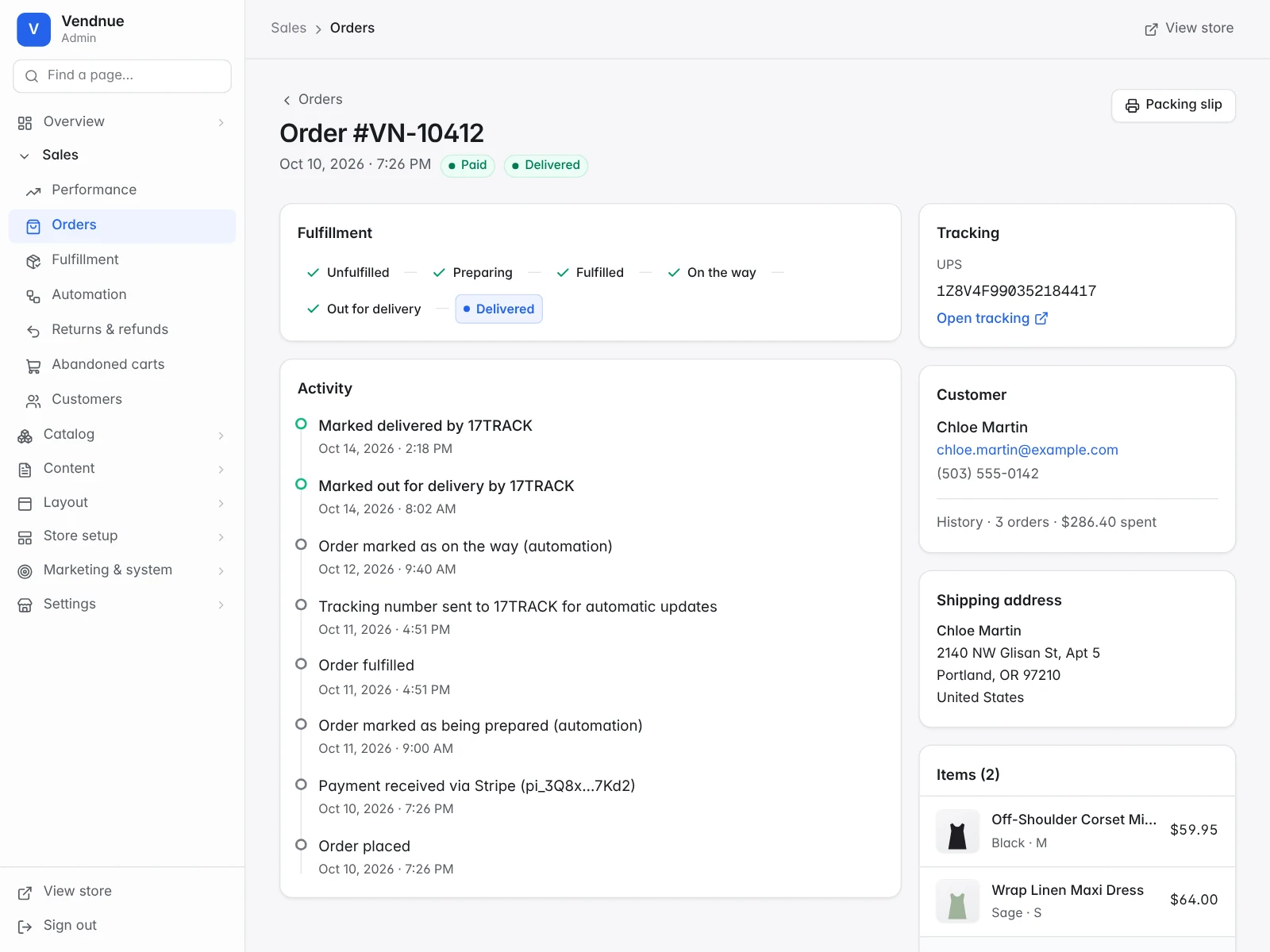1270x952 pixels.
Task: Click the Sales breadcrumb
Action: pos(288,28)
